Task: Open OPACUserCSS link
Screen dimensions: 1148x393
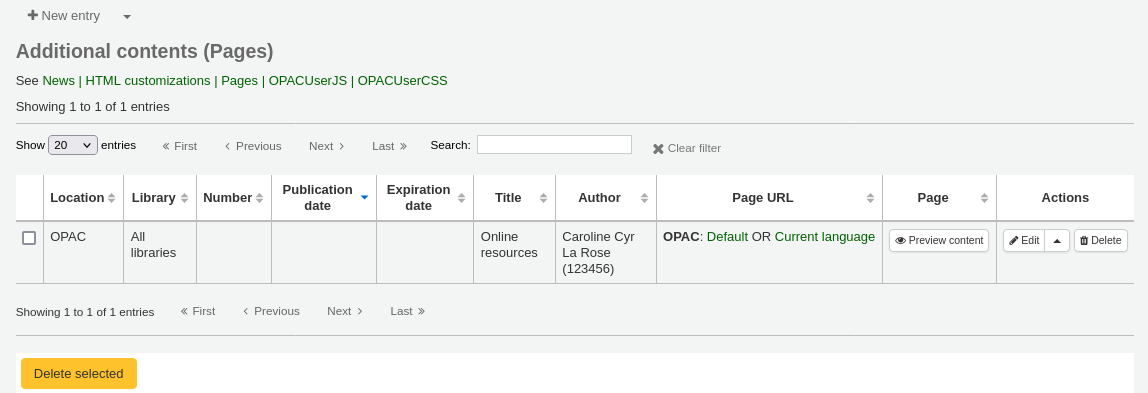Action: point(402,81)
